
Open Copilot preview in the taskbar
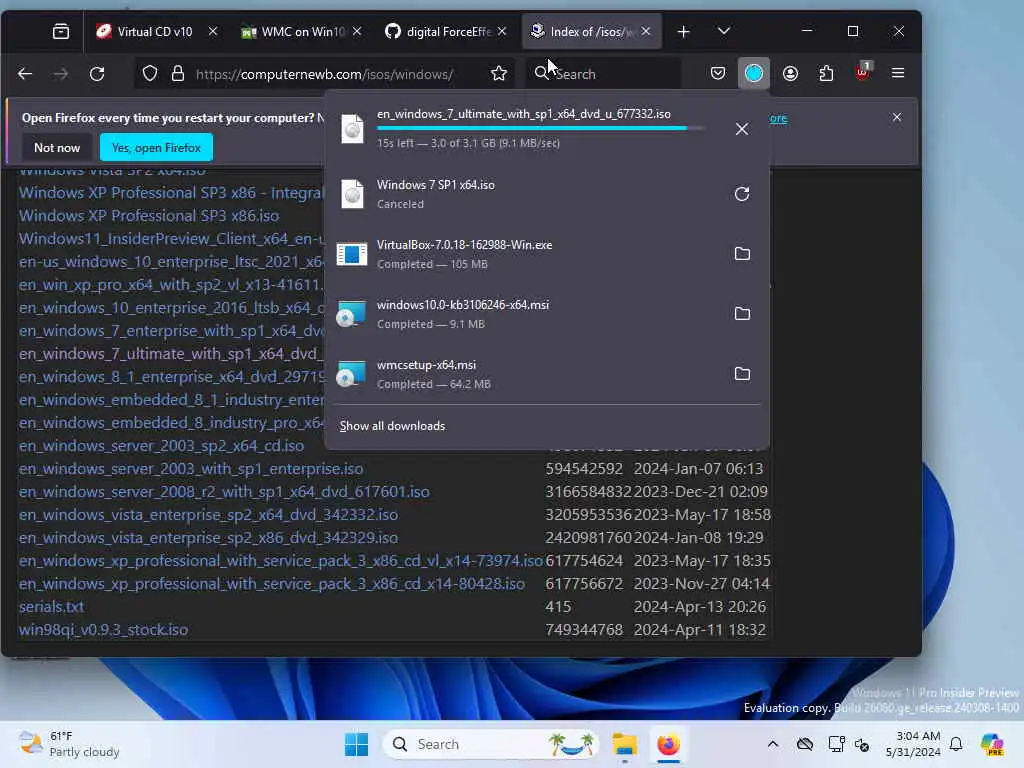point(992,744)
